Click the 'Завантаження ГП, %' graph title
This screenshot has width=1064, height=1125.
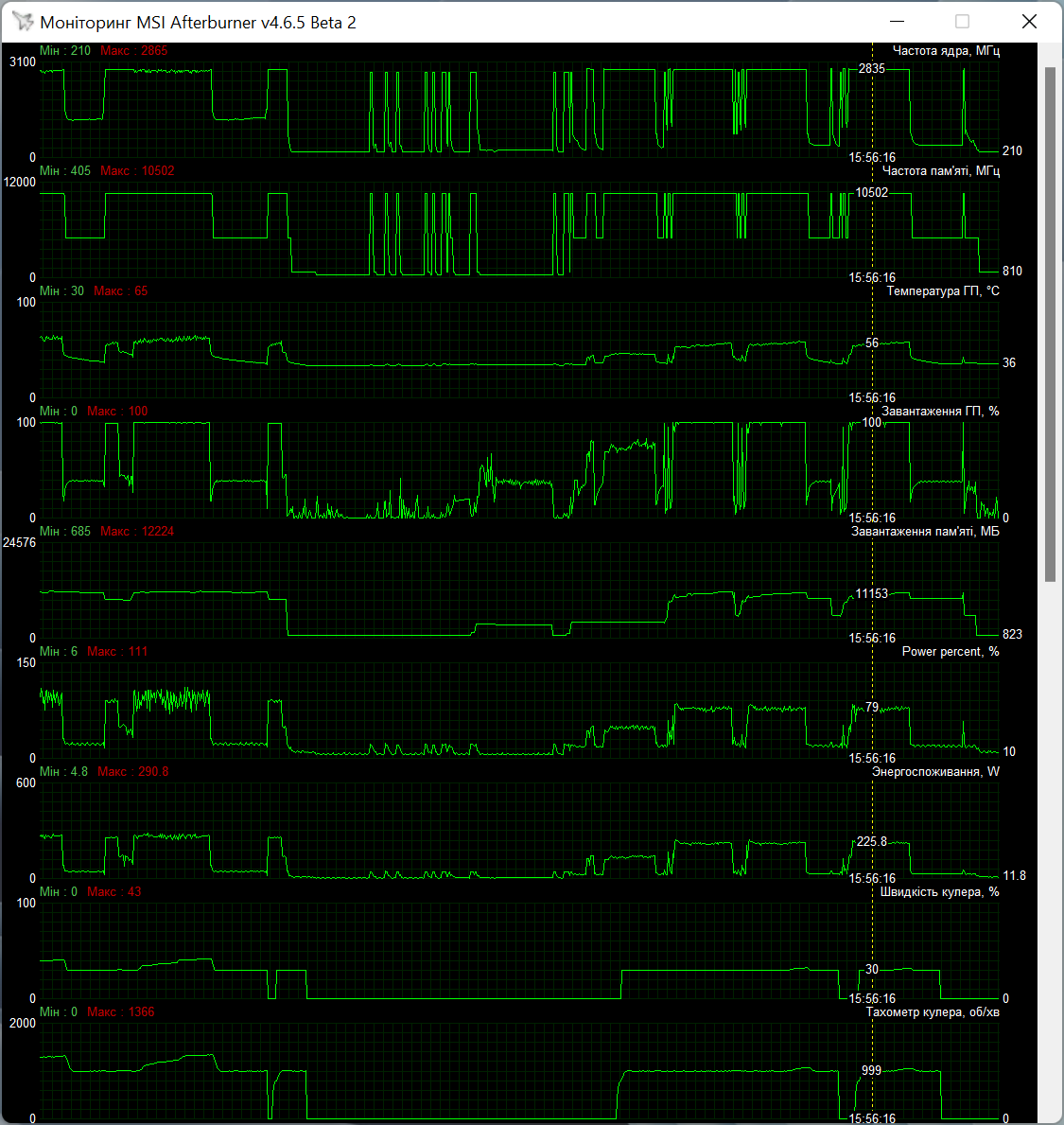pyautogui.click(x=940, y=412)
